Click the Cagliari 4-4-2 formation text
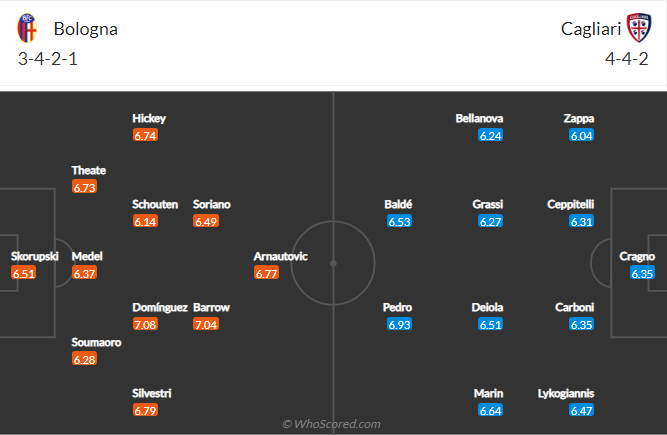 tap(627, 59)
